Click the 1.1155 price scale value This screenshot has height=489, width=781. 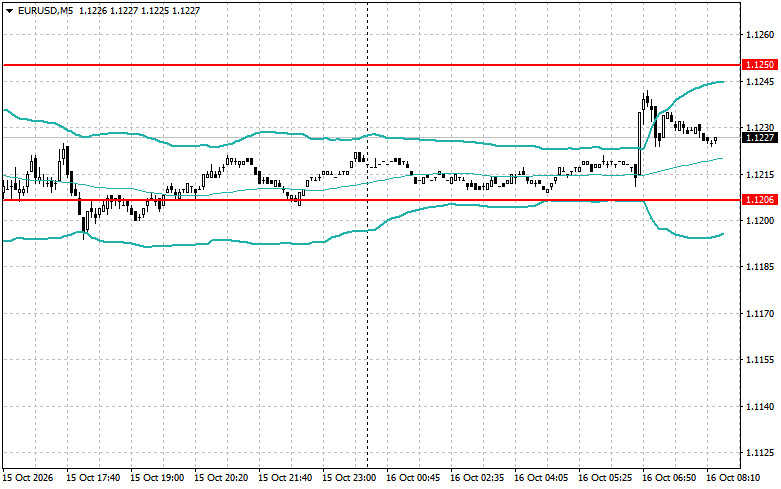[x=760, y=360]
